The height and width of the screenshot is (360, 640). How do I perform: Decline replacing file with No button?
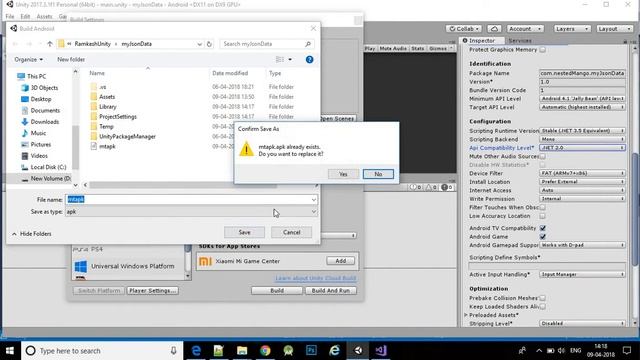point(378,174)
